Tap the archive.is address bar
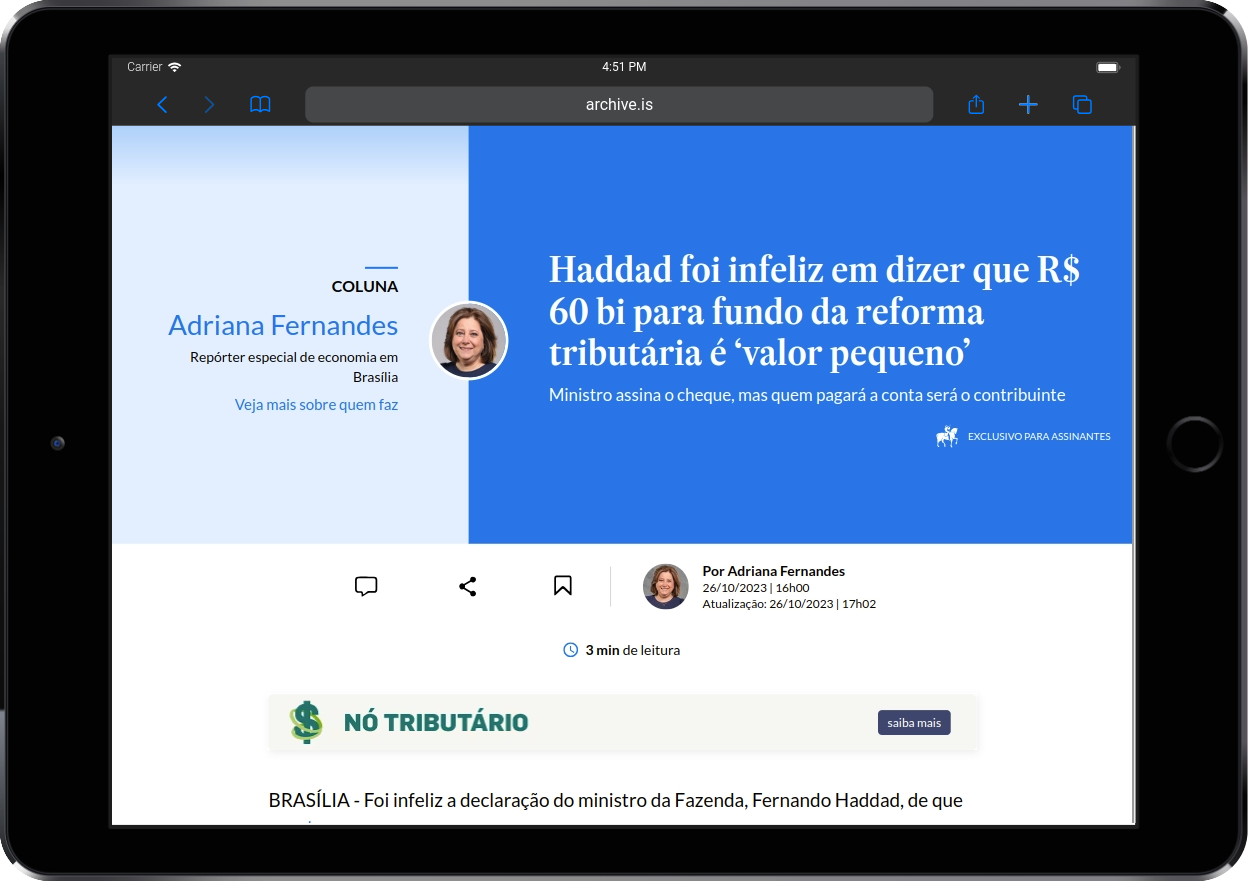Viewport: 1248px width, 882px height. (x=619, y=104)
